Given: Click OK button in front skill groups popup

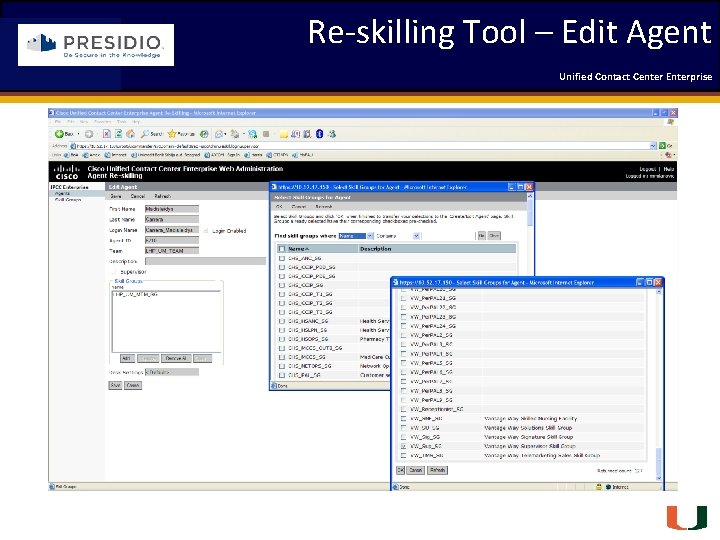Looking at the screenshot, I should coord(400,470).
